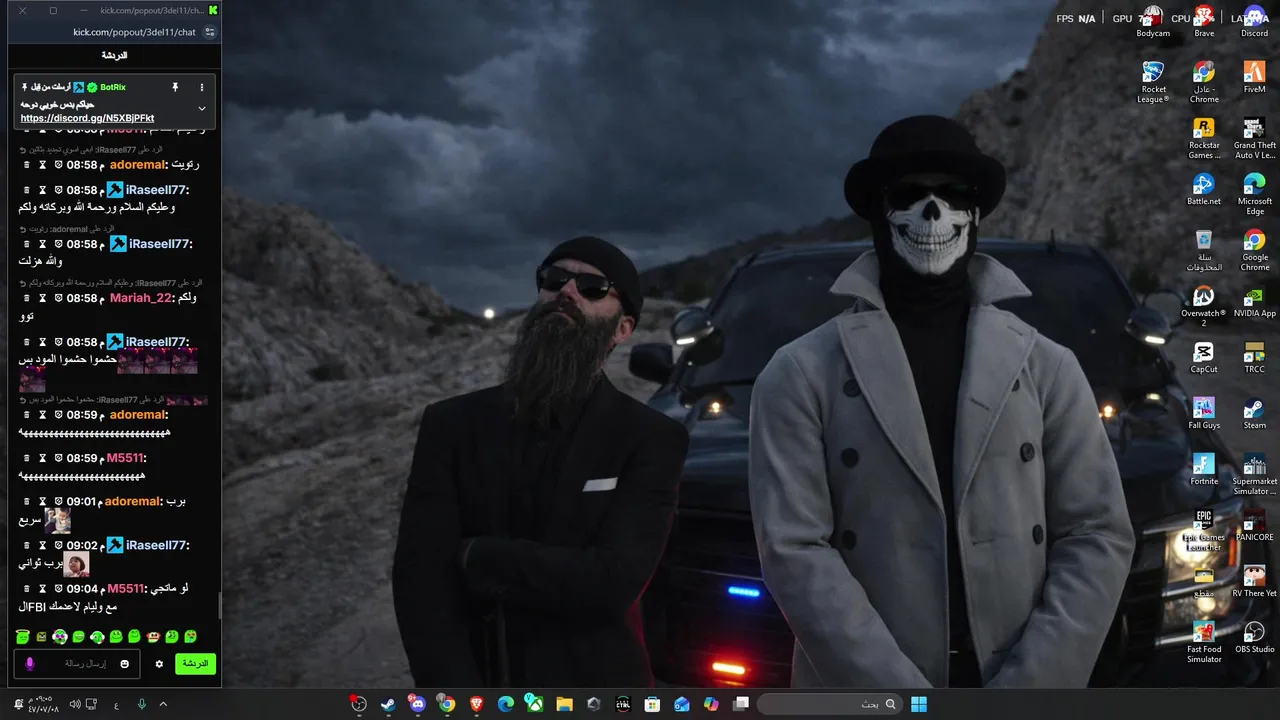Viewport: 1280px width, 720px height.
Task: Click the purple microphone in message box
Action: click(30, 663)
